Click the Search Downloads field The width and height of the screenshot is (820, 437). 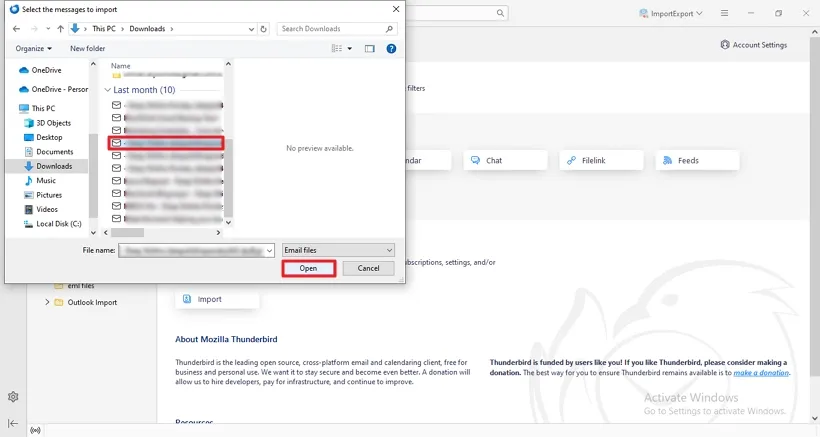coord(337,29)
